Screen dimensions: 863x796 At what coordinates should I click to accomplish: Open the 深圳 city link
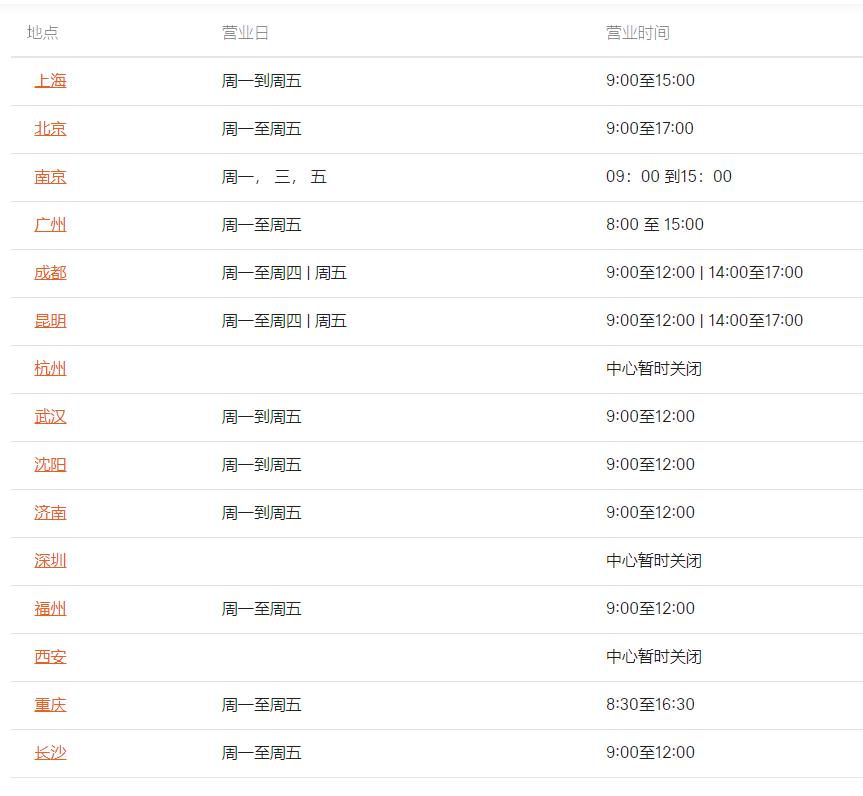50,560
